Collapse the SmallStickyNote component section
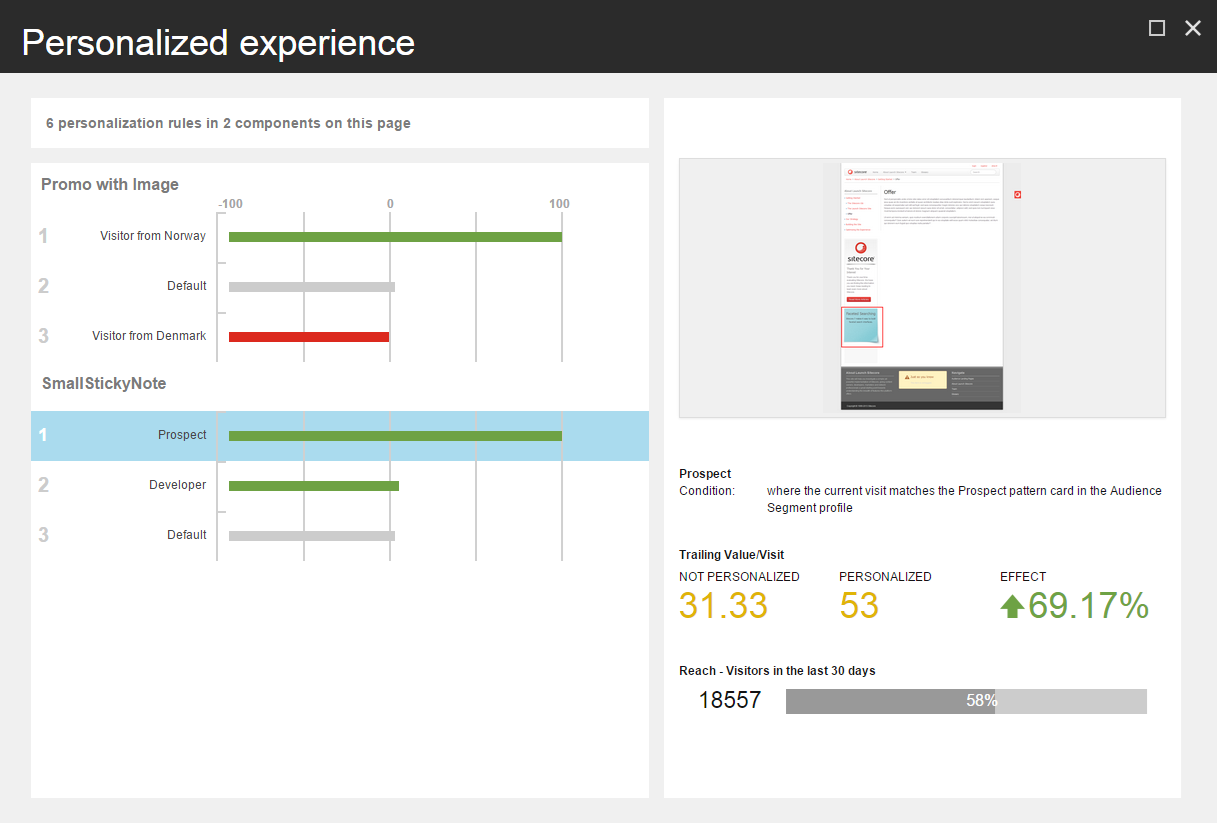The image size is (1217, 823). click(103, 383)
